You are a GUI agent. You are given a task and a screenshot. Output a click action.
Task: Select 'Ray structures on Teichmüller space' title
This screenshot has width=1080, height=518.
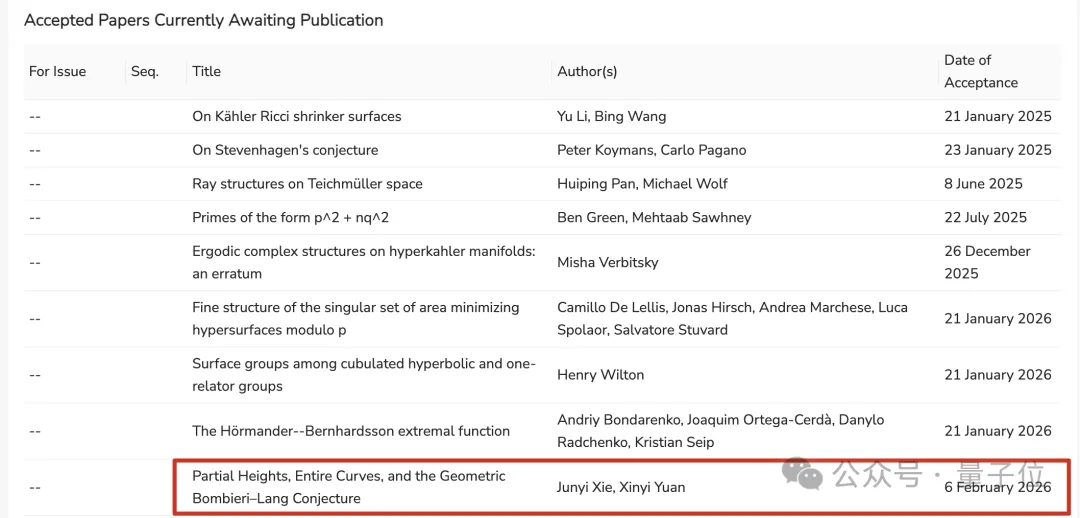[x=307, y=184]
